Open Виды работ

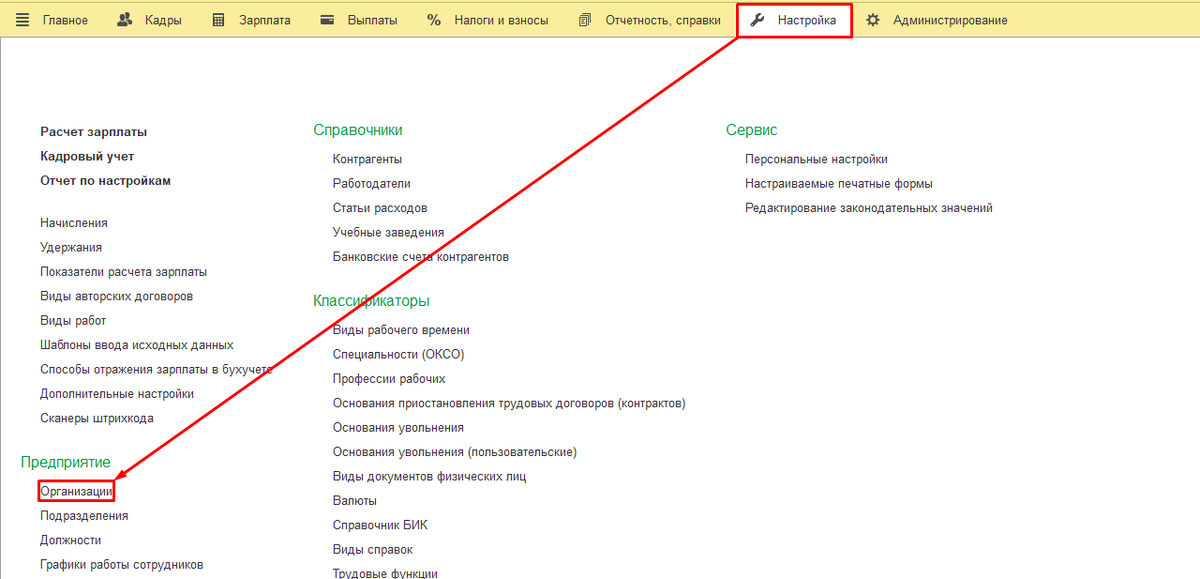[x=73, y=321]
